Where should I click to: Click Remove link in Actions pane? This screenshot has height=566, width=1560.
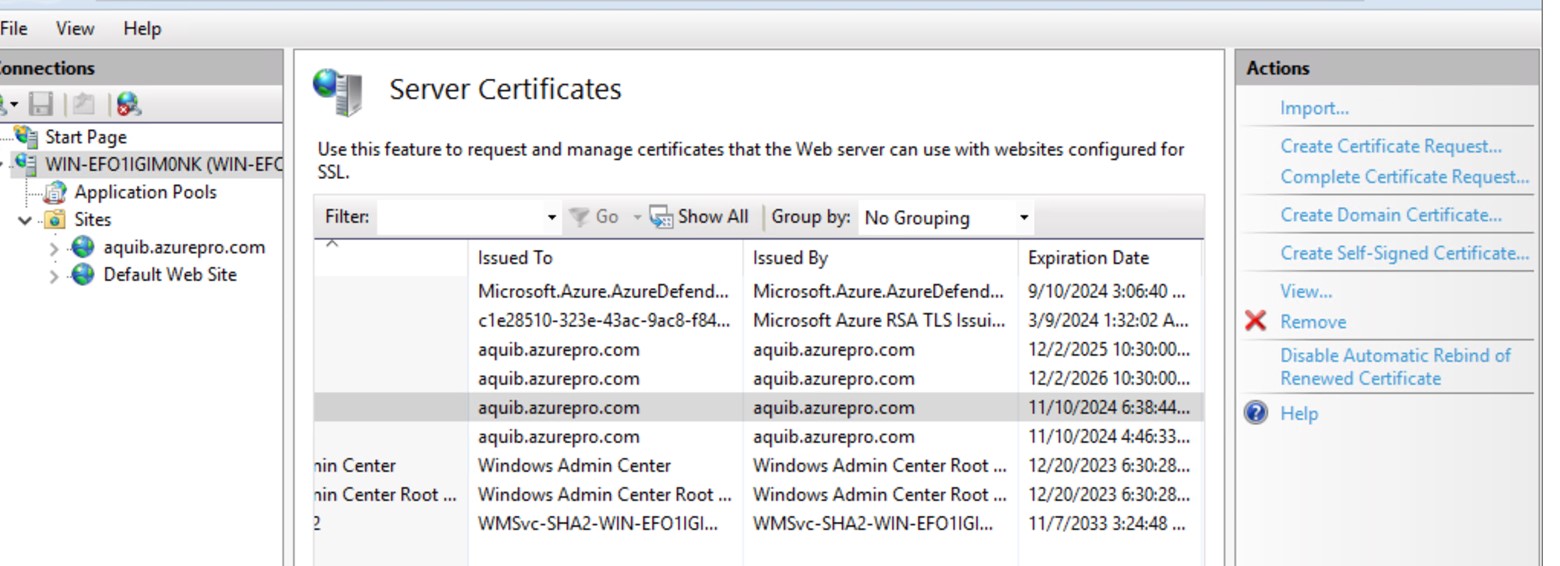(1313, 322)
